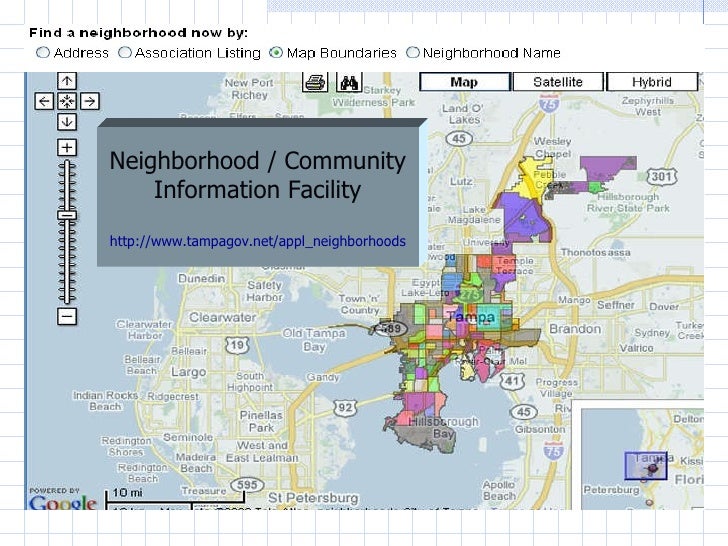Pan the map right with the arrow

(x=90, y=101)
